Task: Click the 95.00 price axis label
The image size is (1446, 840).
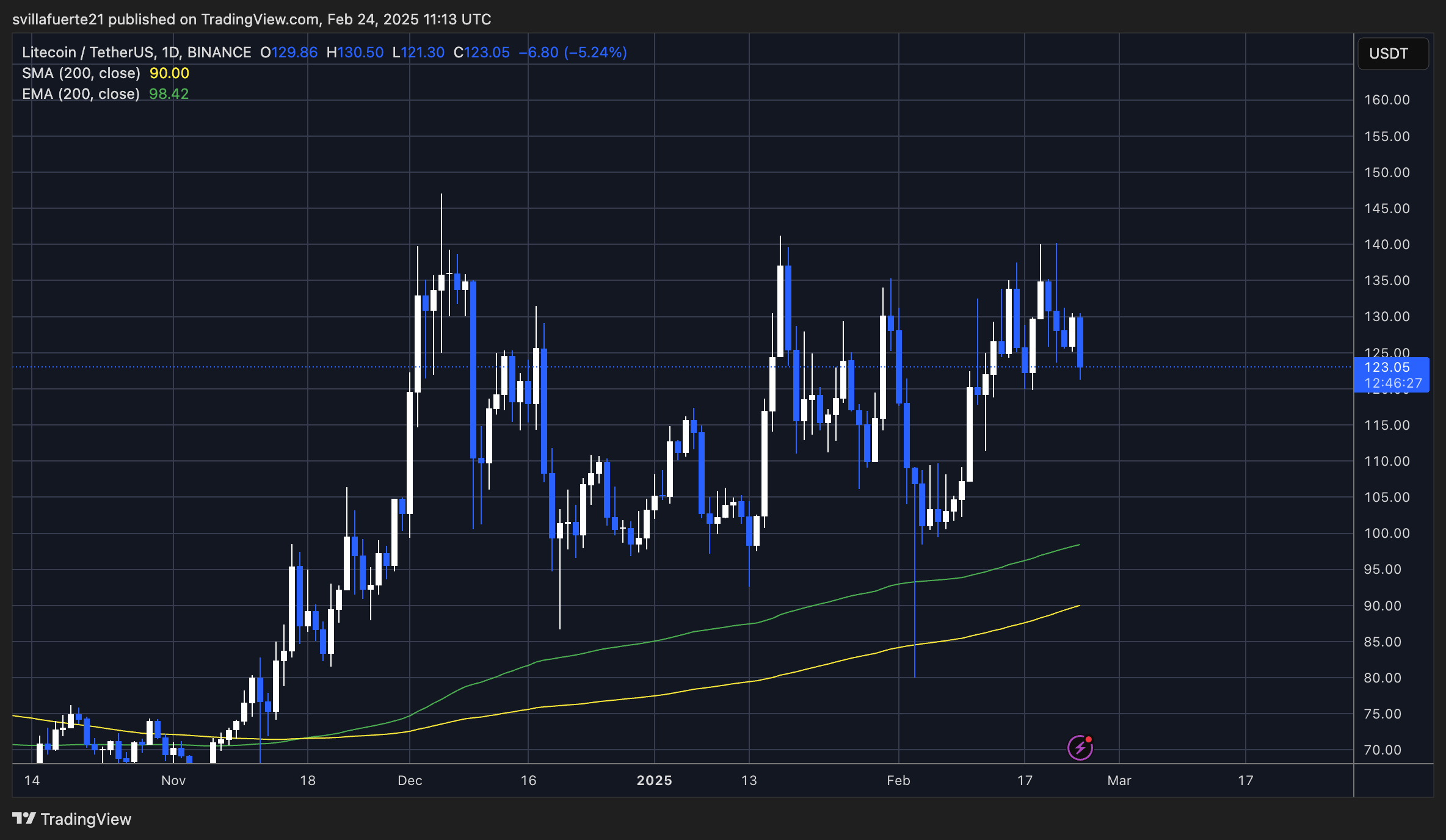Action: tap(1382, 569)
